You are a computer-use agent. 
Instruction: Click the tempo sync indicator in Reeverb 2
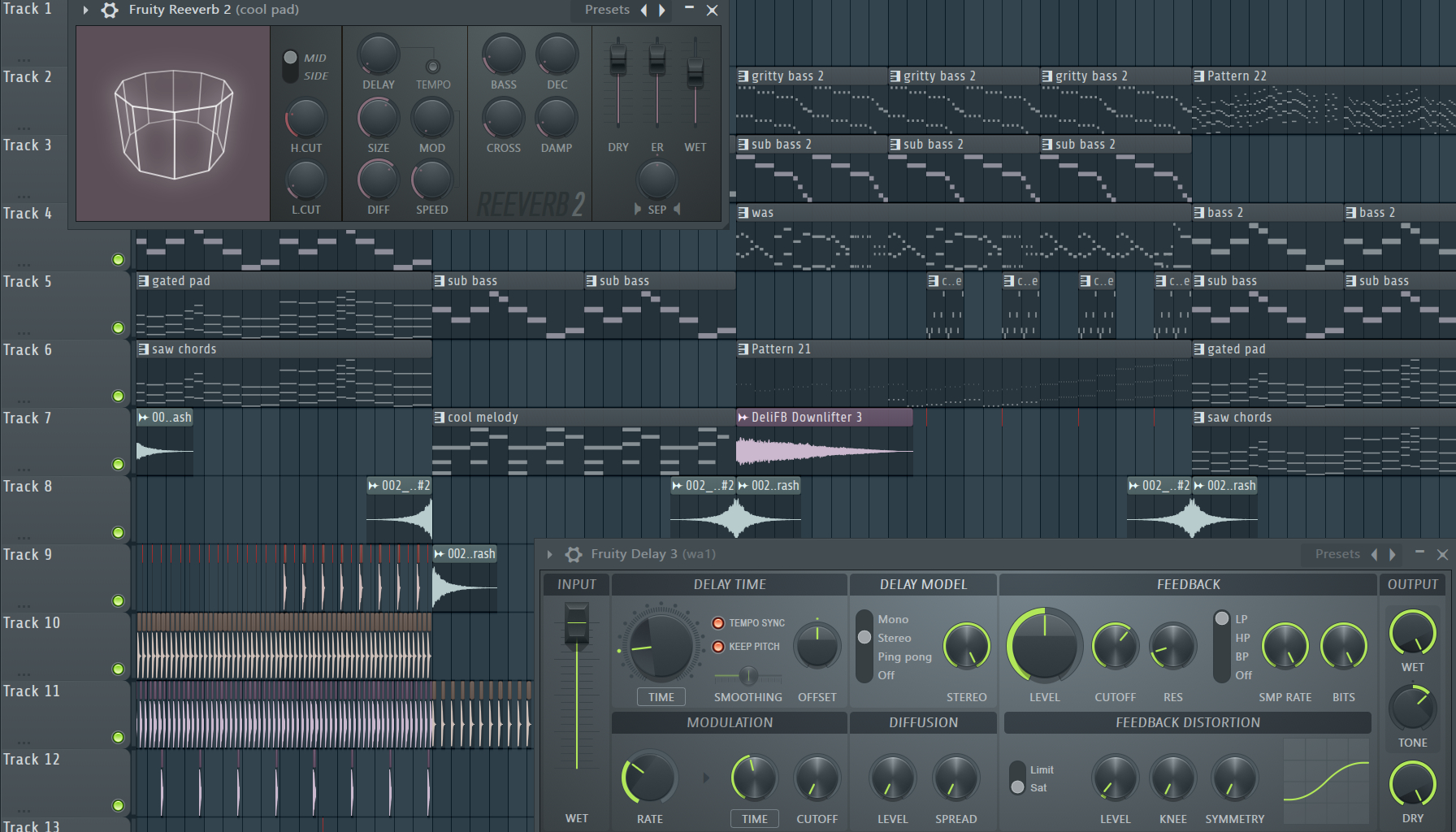433,67
